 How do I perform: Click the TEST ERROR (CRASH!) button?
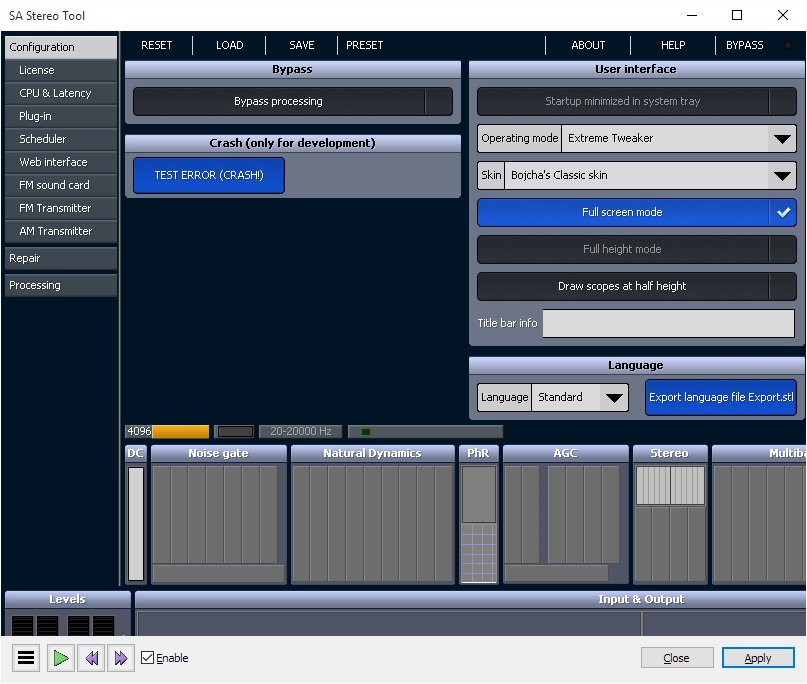click(x=209, y=176)
